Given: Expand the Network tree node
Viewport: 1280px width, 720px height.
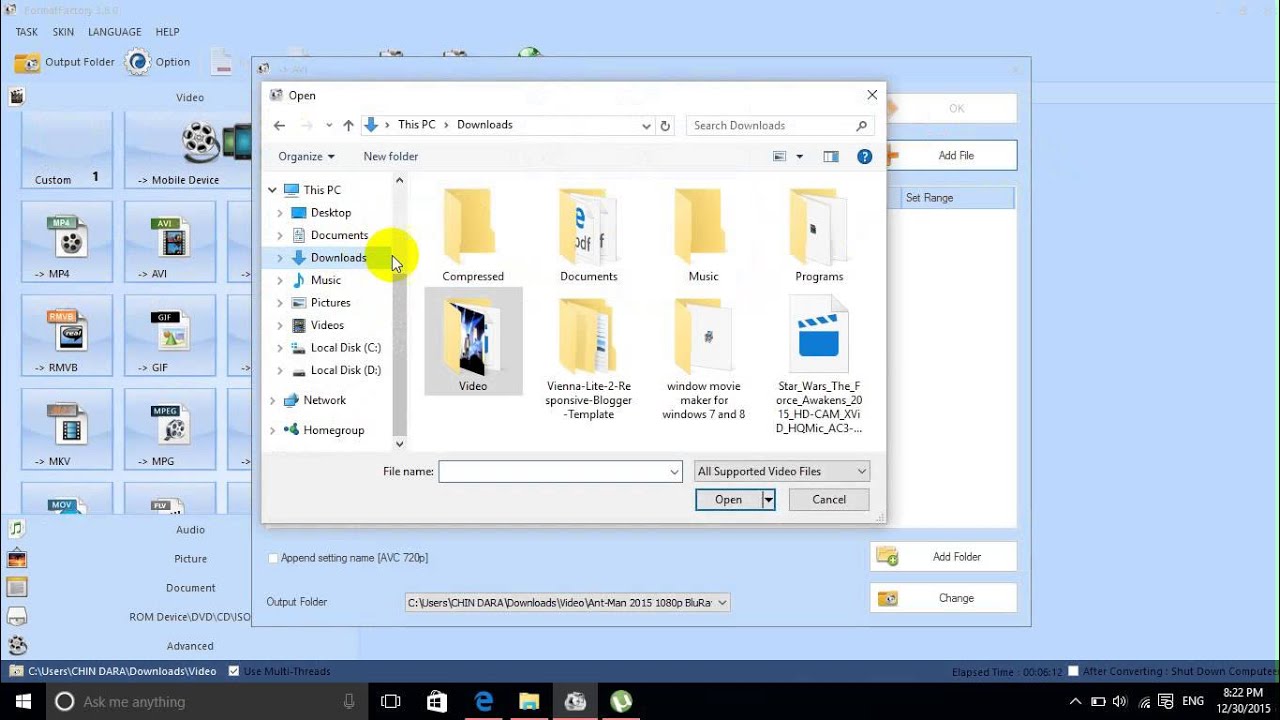Looking at the screenshot, I should coord(272,400).
